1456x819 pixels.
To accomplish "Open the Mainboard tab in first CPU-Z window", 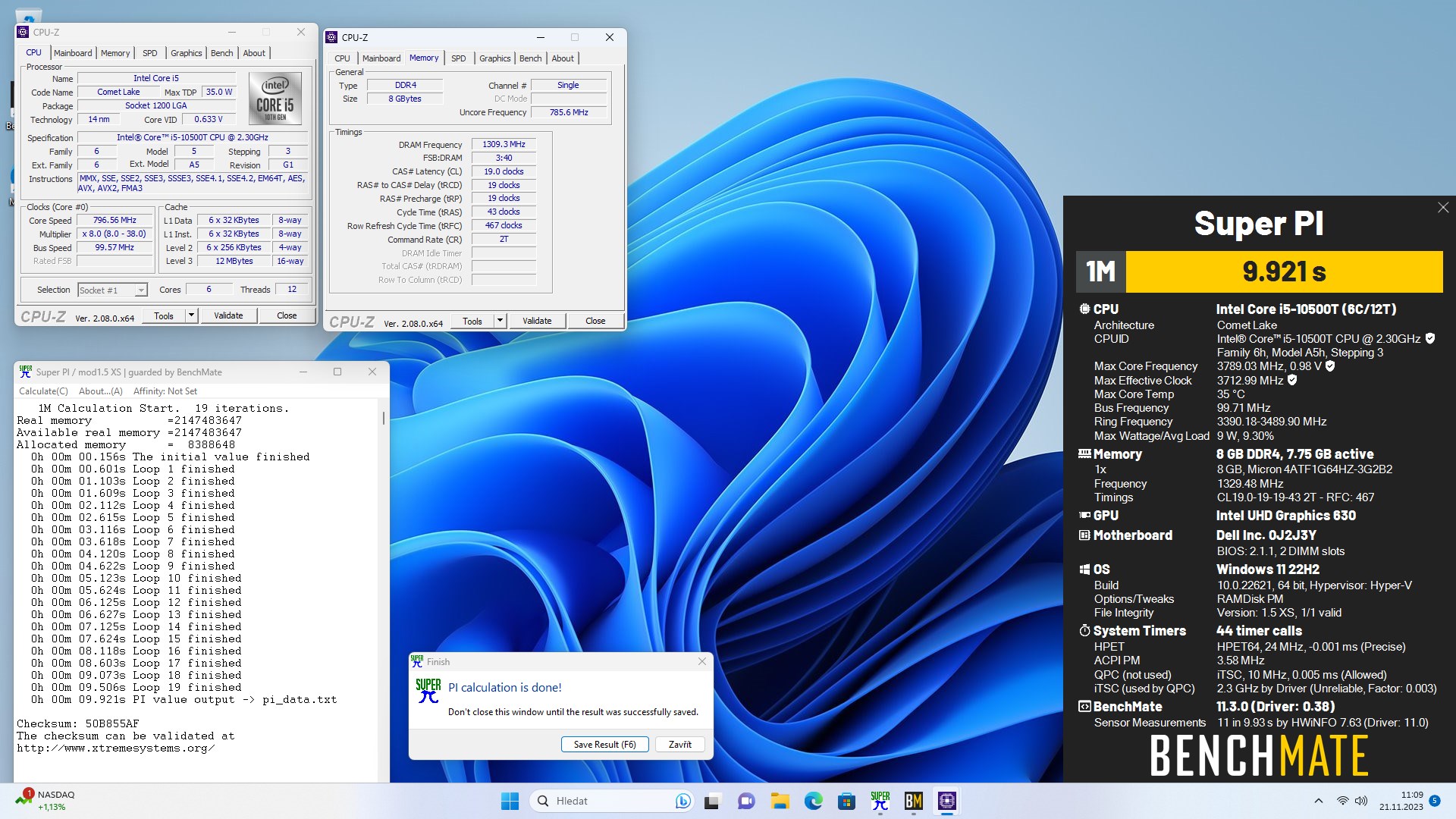I will click(73, 53).
